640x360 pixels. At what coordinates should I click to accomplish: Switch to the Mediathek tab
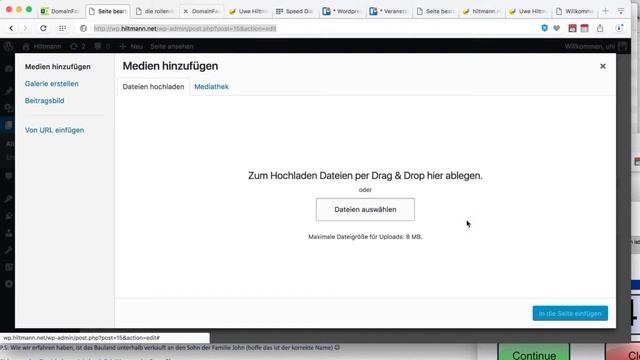(x=211, y=87)
